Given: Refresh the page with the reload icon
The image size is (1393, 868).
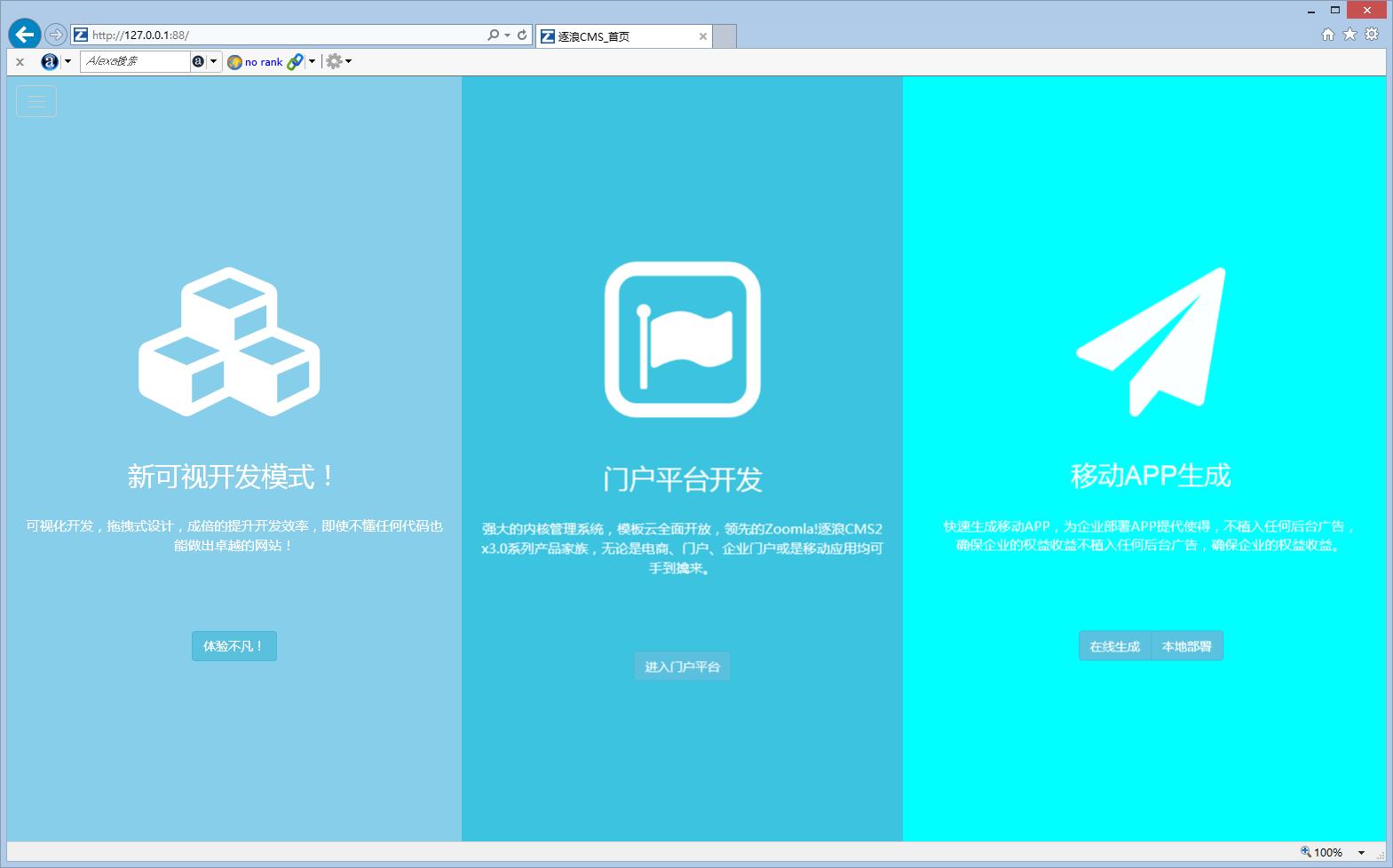Looking at the screenshot, I should (522, 36).
